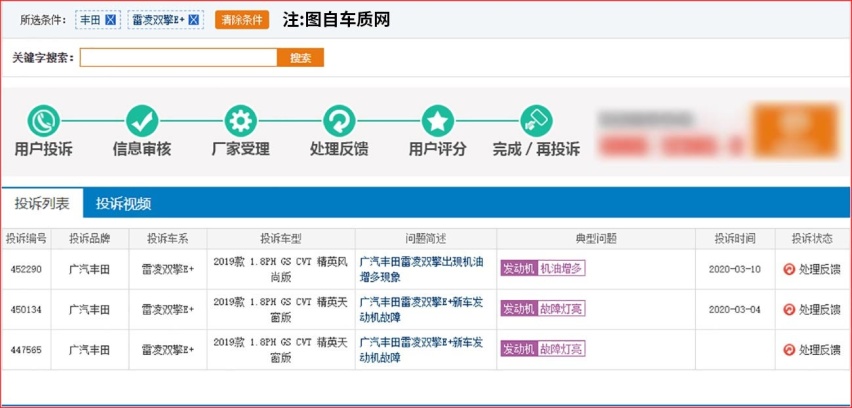Switch to the 投诉列表 tab
Screen dimensions: 852x408
click(42, 204)
